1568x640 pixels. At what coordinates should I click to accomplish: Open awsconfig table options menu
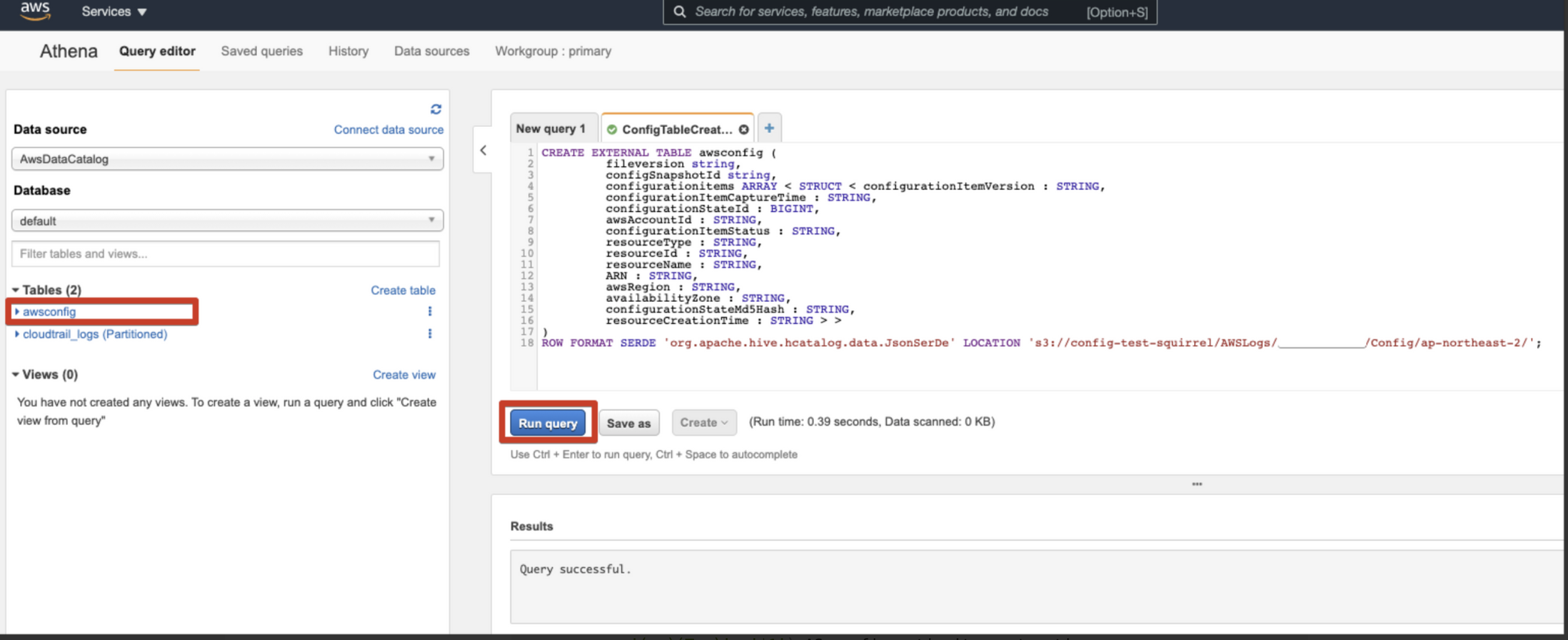[x=430, y=311]
